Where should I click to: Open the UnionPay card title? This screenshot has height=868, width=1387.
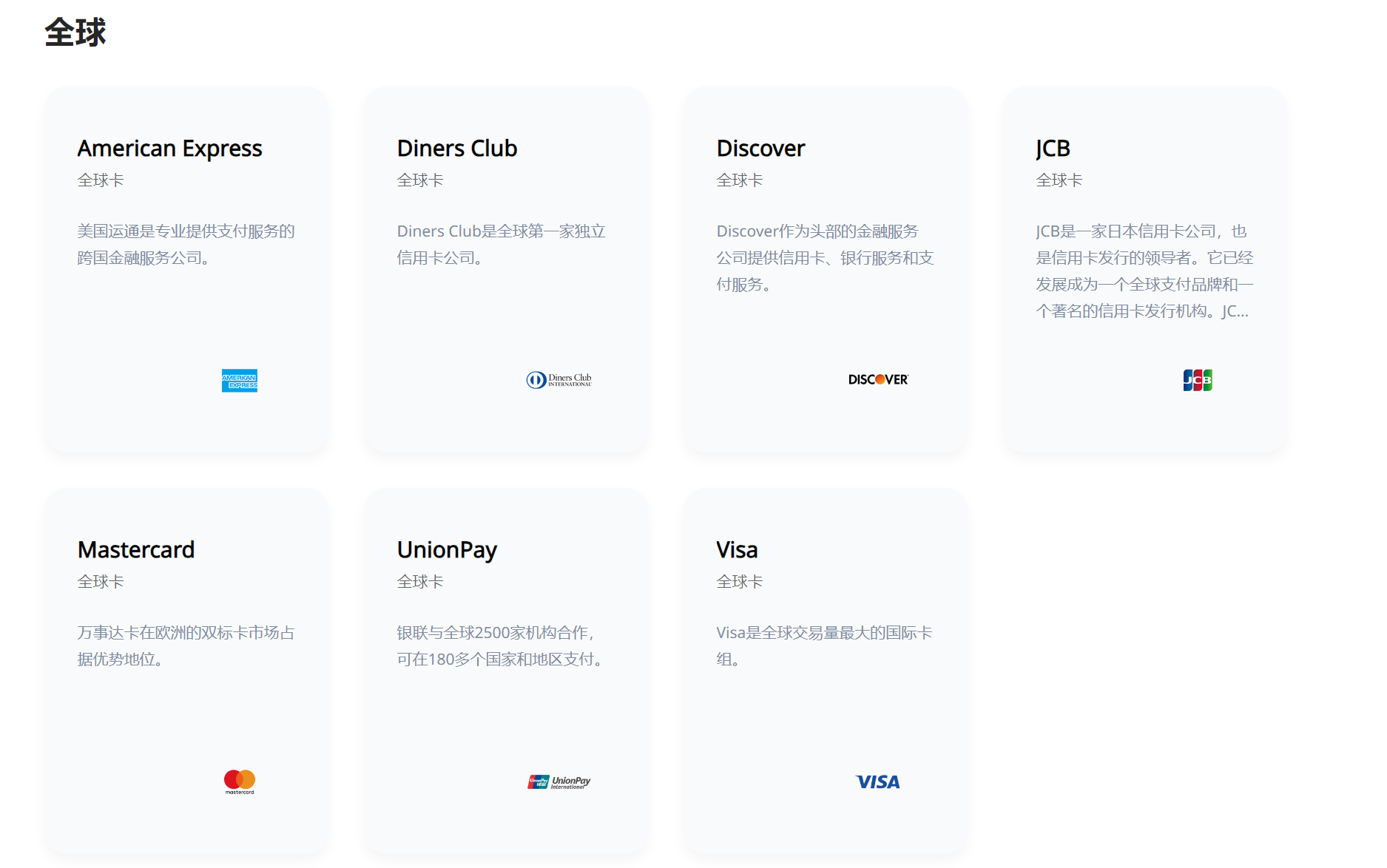coord(447,550)
